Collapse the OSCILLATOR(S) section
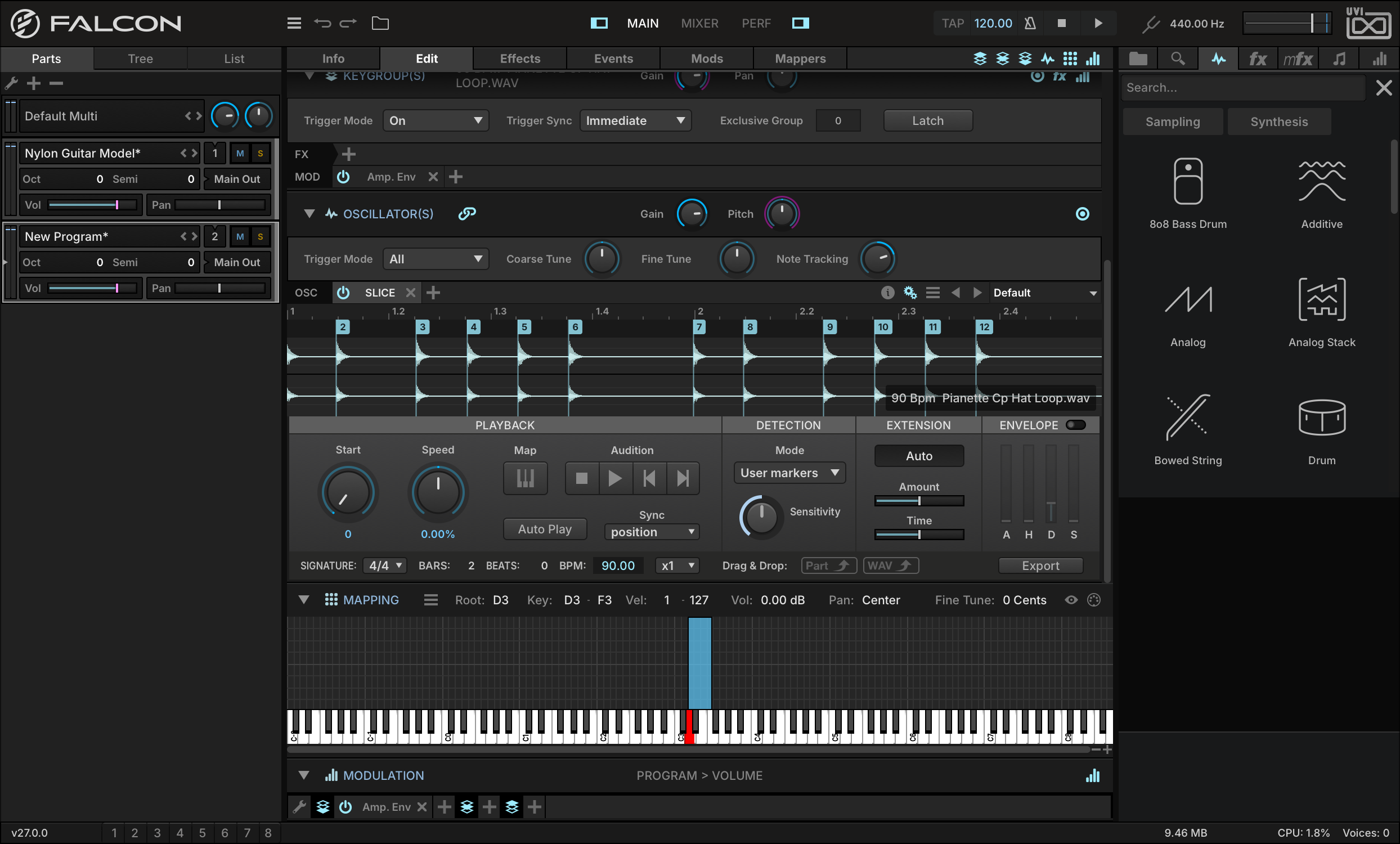The height and width of the screenshot is (844, 1400). [x=309, y=214]
